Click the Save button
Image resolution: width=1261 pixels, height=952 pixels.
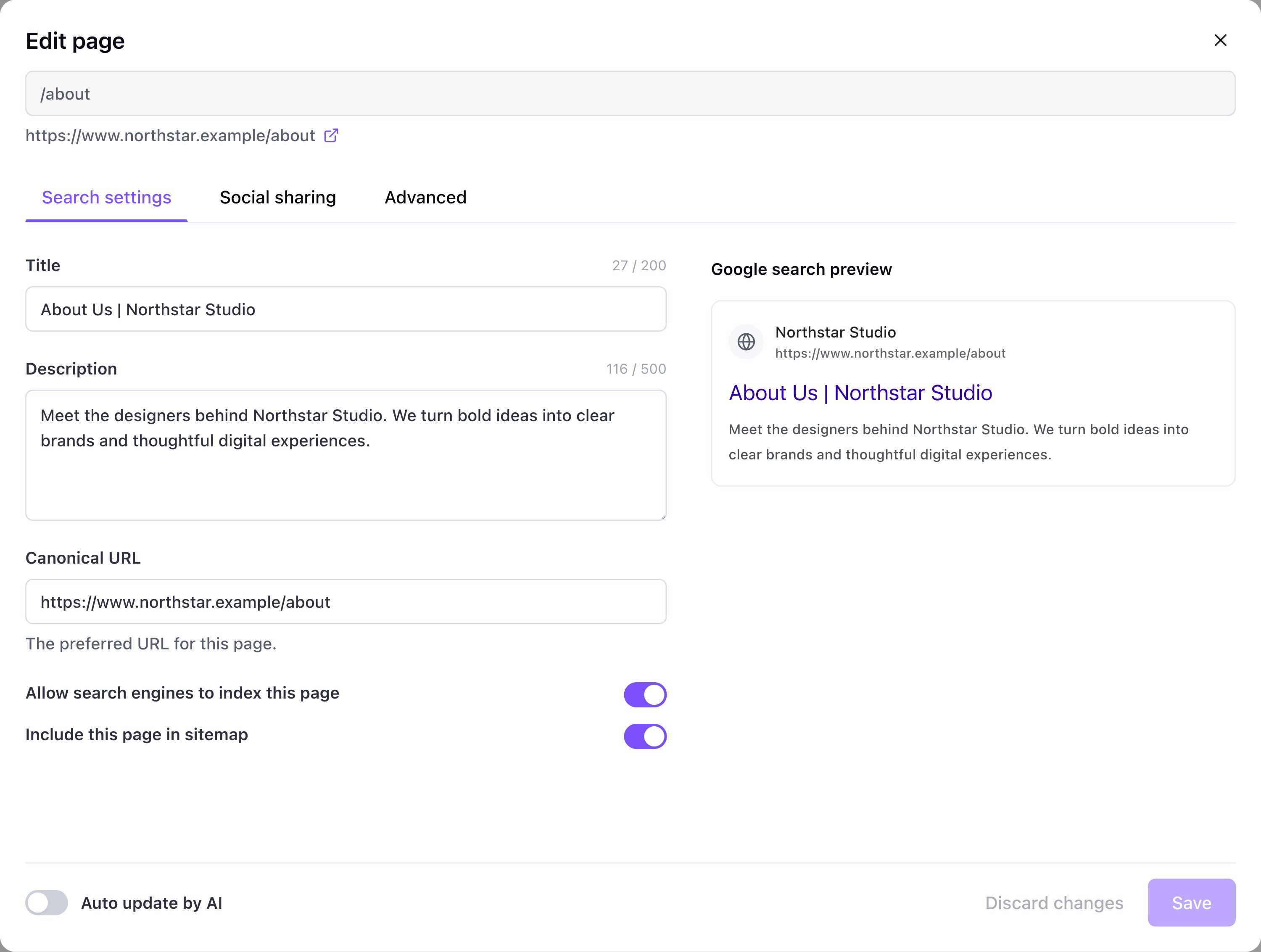(x=1191, y=902)
